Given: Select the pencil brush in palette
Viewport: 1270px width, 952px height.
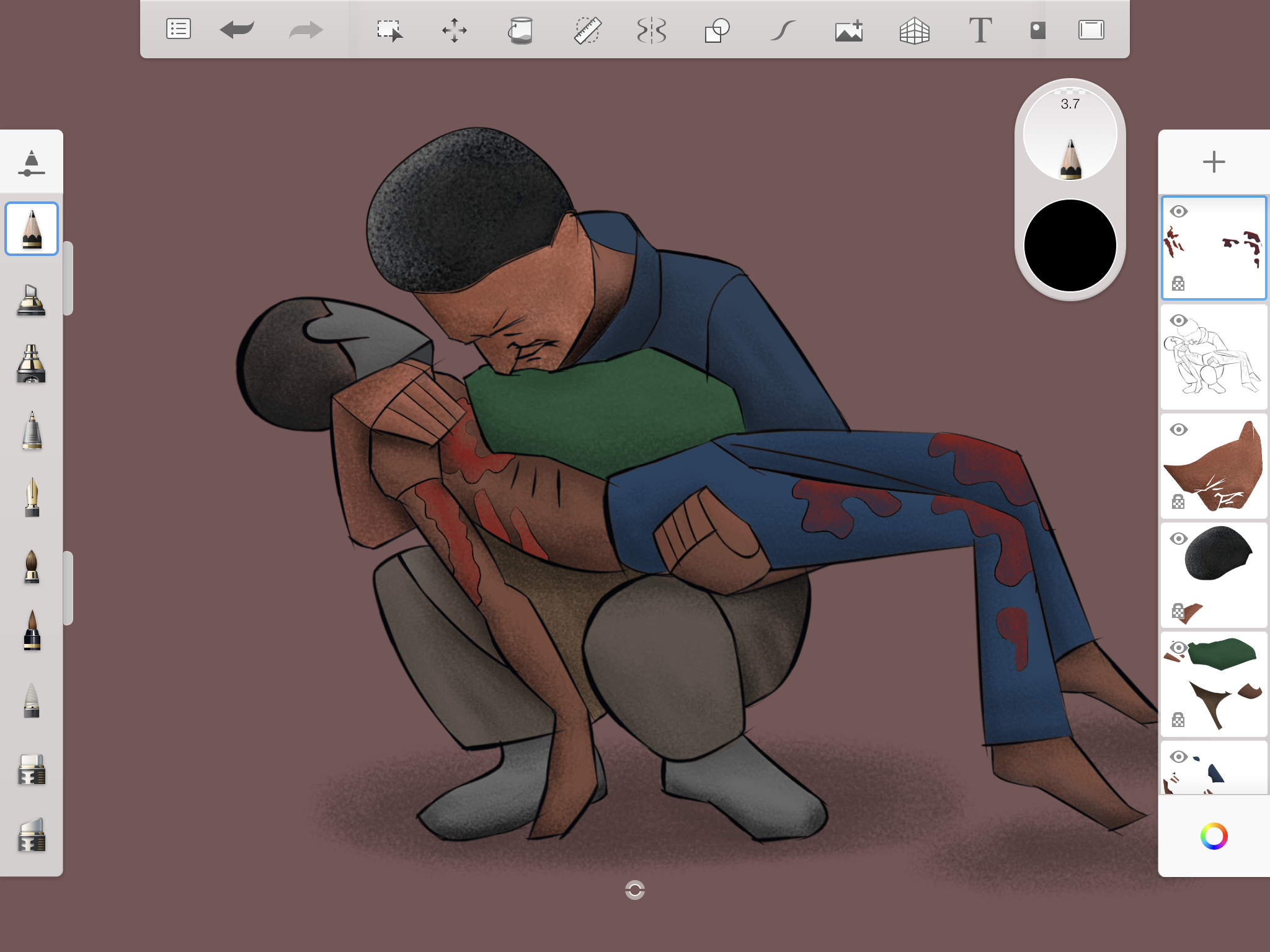Looking at the screenshot, I should point(32,229).
